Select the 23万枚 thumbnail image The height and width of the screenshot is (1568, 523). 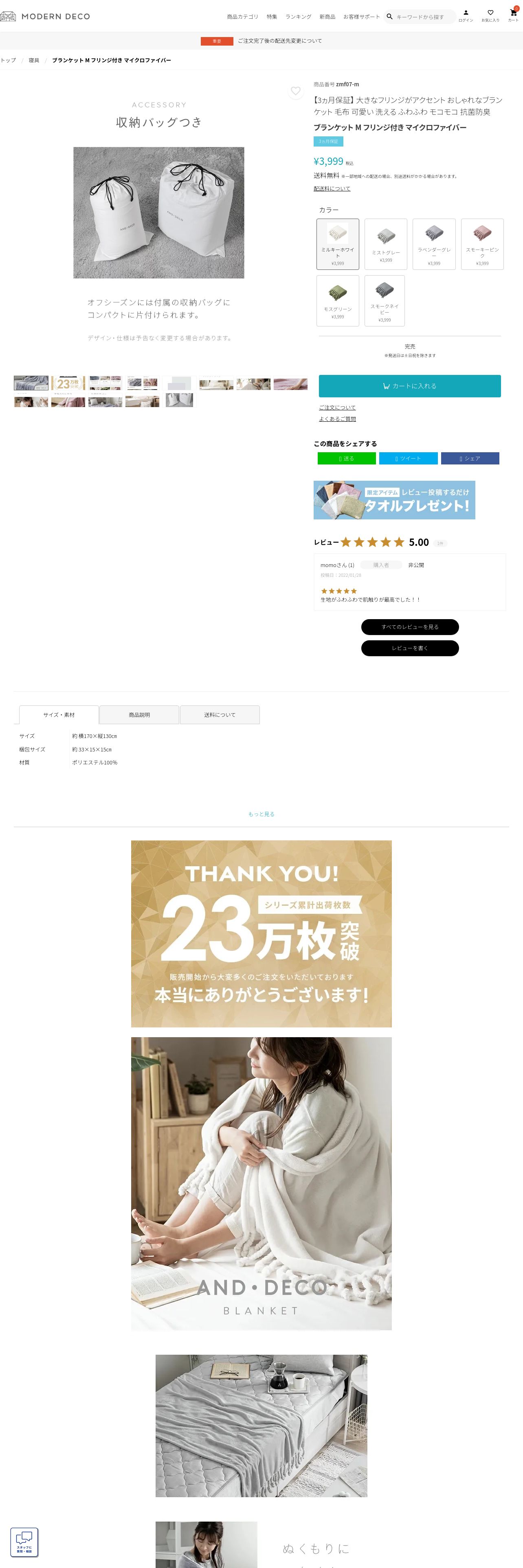(68, 383)
